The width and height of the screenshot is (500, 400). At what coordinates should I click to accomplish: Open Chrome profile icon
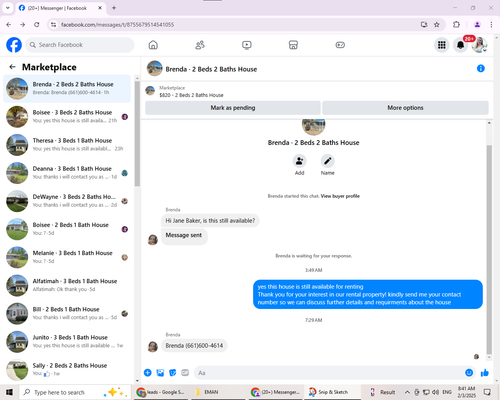477,25
